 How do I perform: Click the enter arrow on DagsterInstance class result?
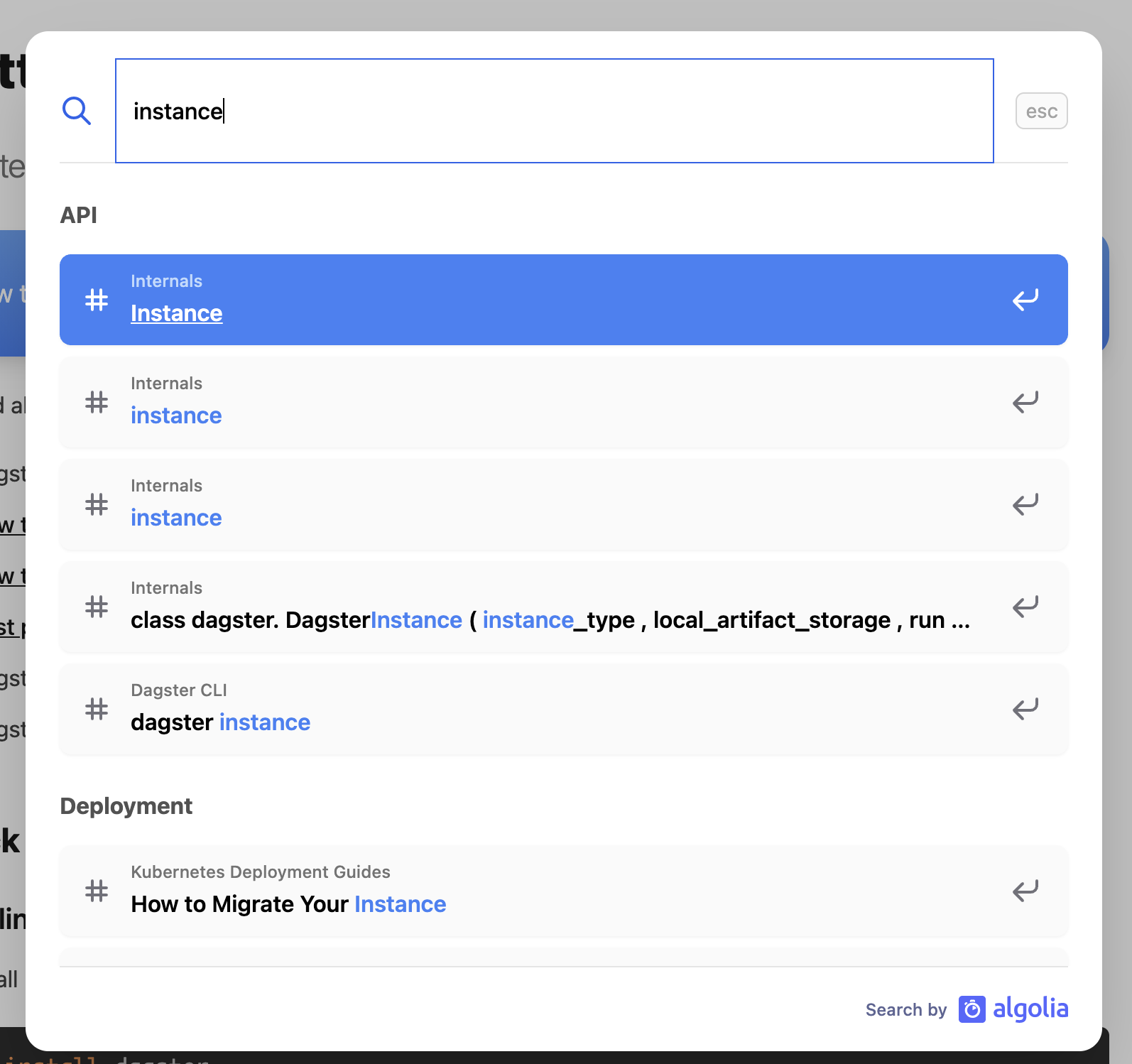1025,607
